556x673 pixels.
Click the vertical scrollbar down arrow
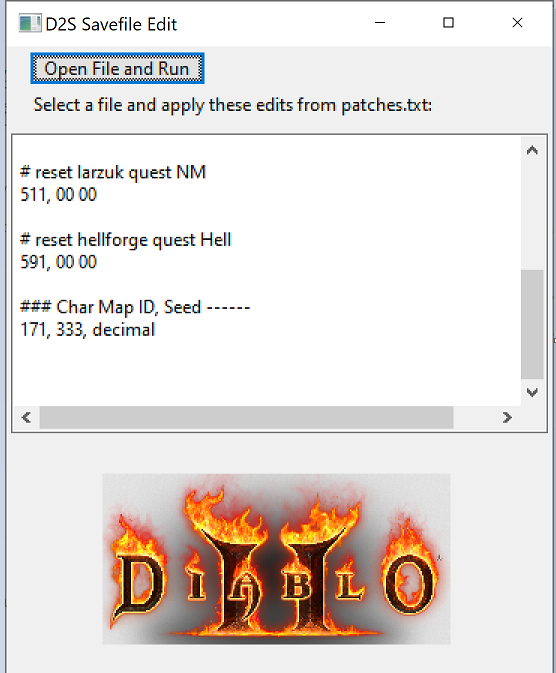click(x=532, y=392)
